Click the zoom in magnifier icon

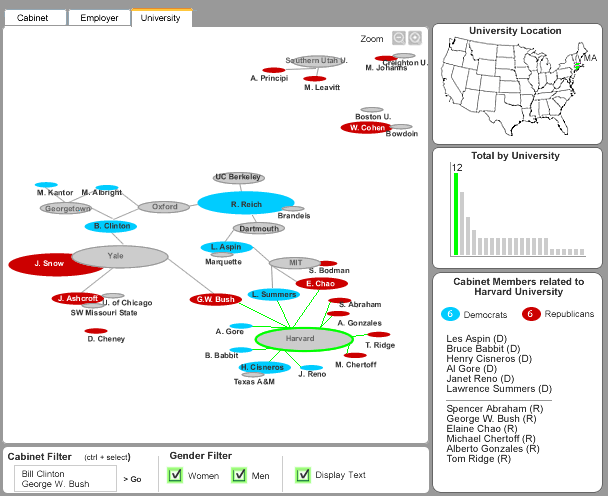[415, 38]
